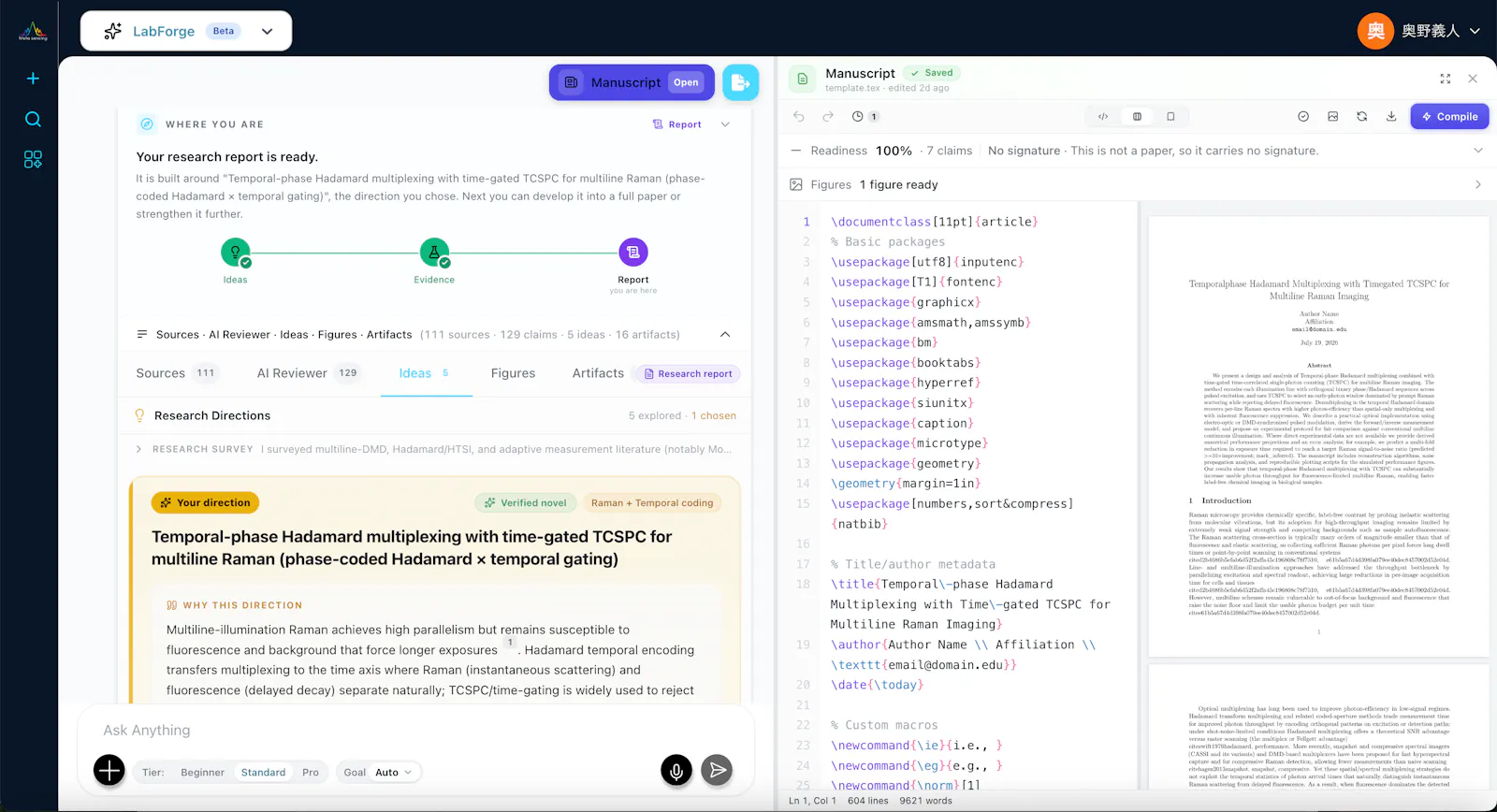1497x812 pixels.
Task: Click the 奥野義人 user avatar
Action: 1375,31
